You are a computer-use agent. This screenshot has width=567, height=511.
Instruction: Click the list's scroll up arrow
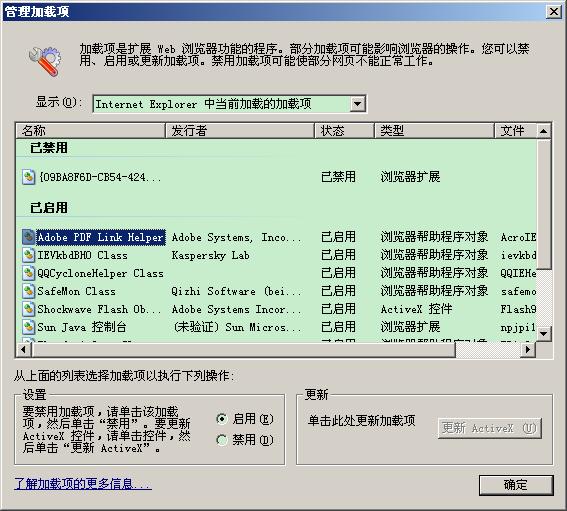click(x=543, y=131)
